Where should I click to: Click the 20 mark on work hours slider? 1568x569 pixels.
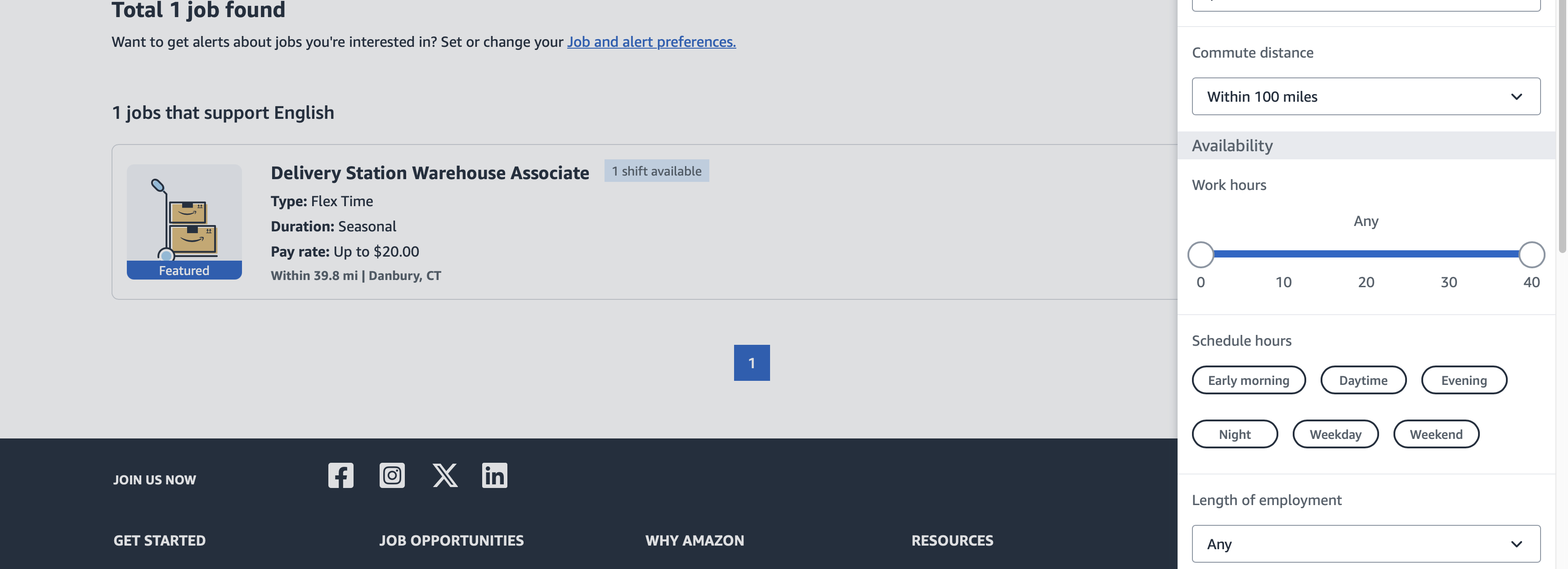(x=1366, y=282)
